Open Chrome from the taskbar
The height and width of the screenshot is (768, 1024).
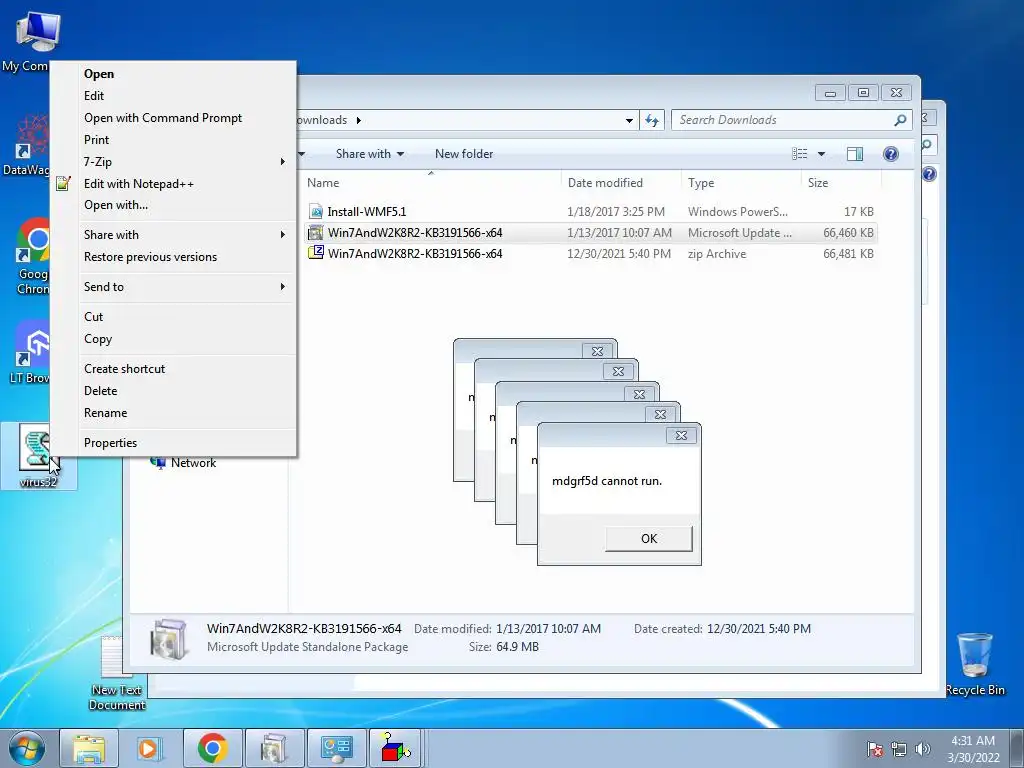point(212,748)
